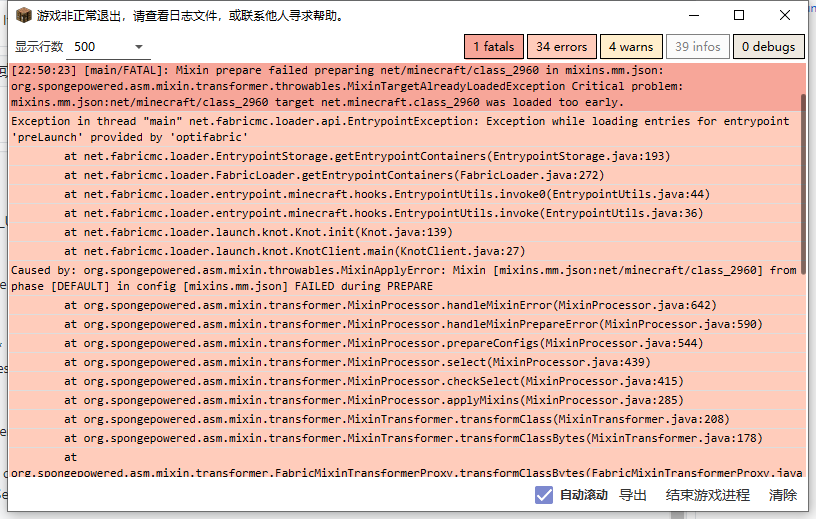Select the applyMixins MixinProcessor.java:285 line

point(405,400)
